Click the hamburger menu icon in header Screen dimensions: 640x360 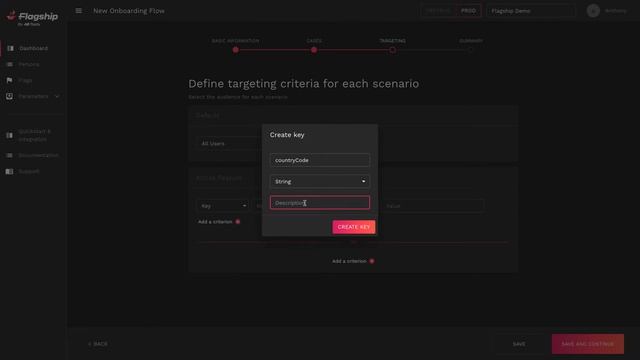(x=78, y=11)
